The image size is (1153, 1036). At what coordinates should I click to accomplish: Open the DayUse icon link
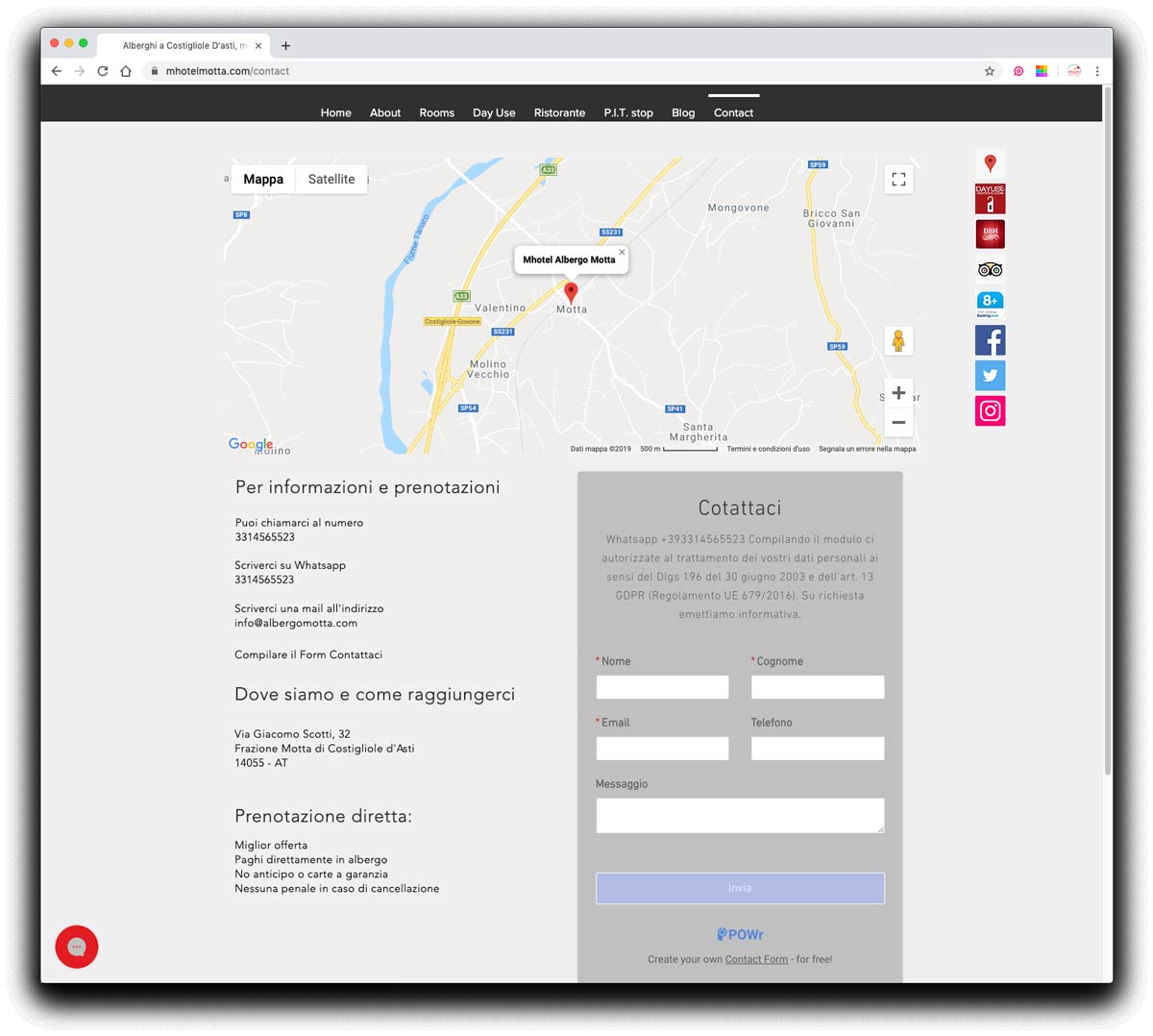pyautogui.click(x=990, y=199)
